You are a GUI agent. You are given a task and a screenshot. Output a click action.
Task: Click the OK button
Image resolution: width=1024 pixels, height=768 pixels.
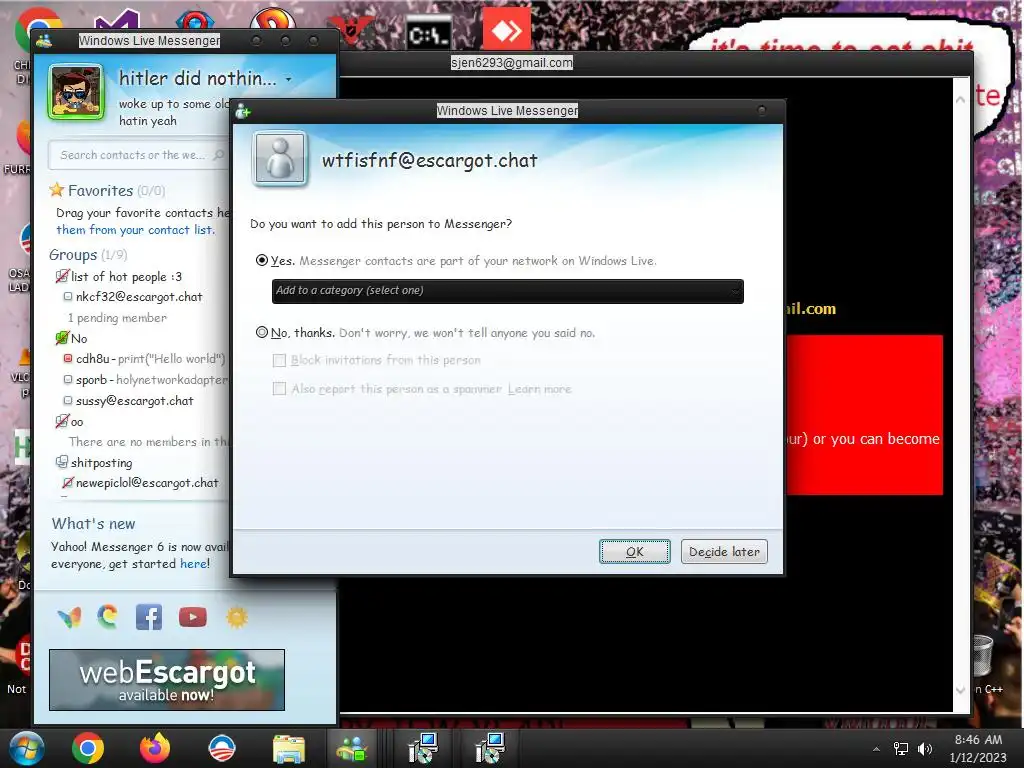pos(635,552)
